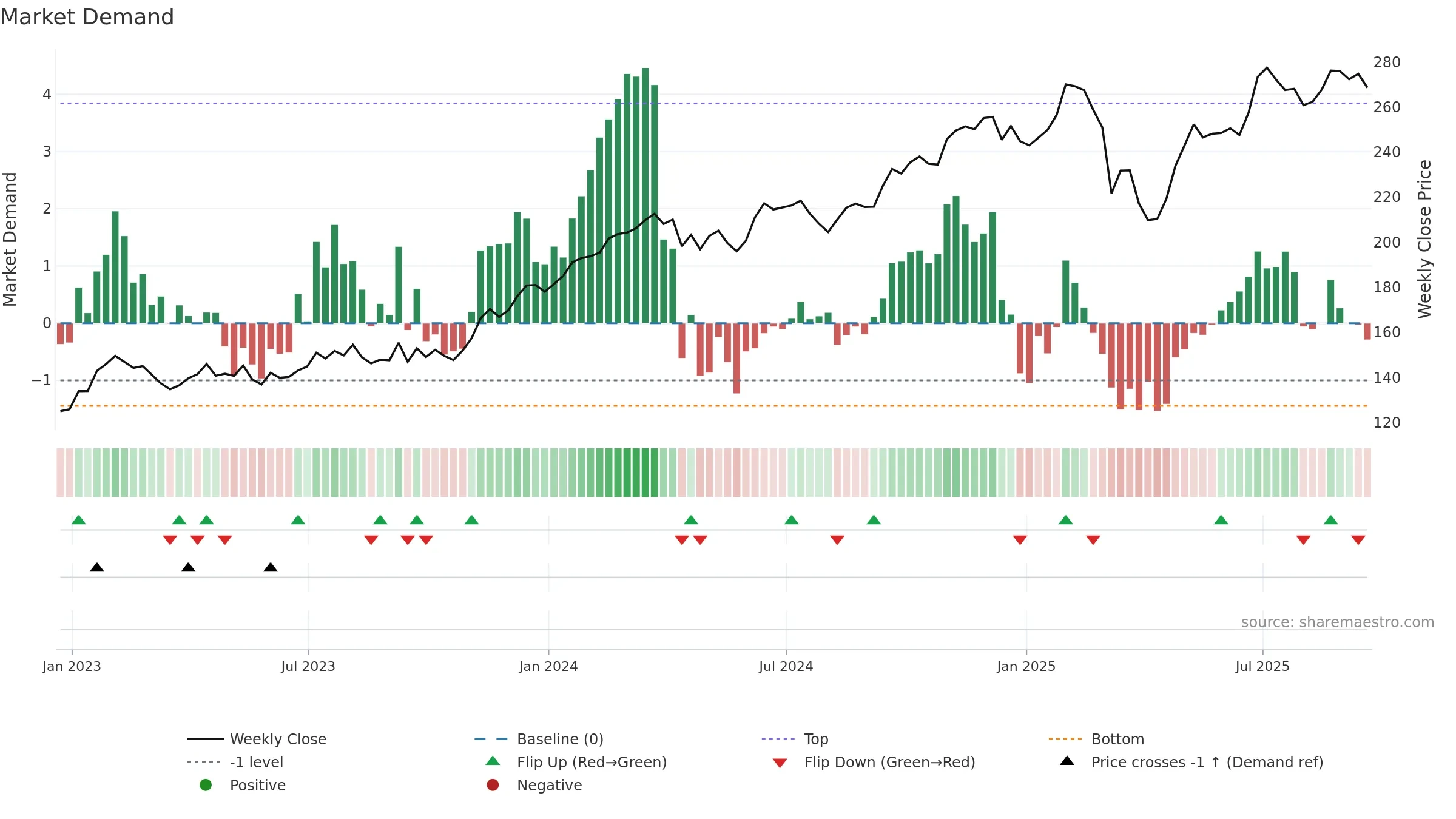The width and height of the screenshot is (1456, 819).
Task: Click the red Flip Down legend triangle
Action: (x=780, y=763)
